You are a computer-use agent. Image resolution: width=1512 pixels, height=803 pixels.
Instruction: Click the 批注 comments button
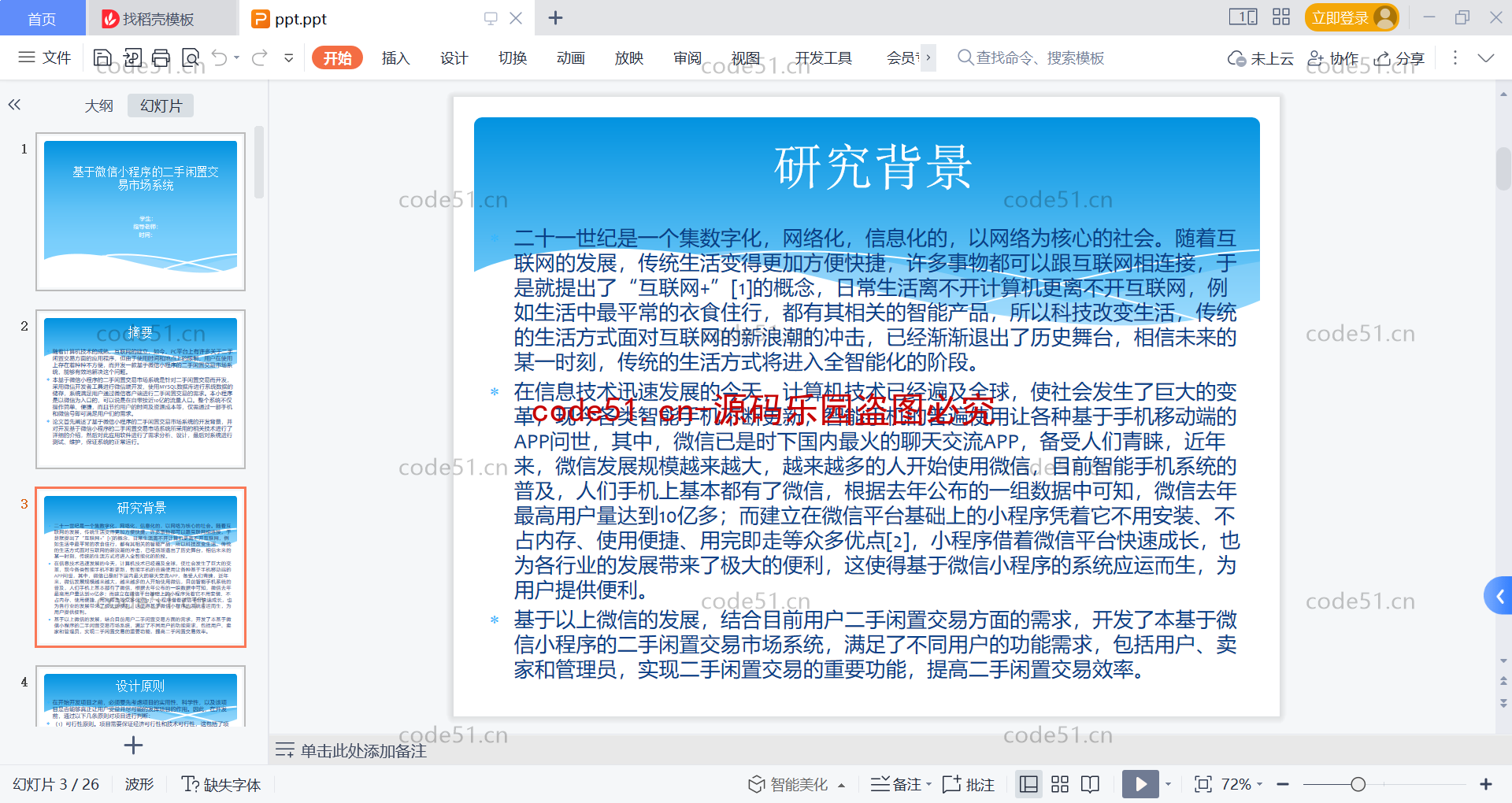click(x=969, y=784)
